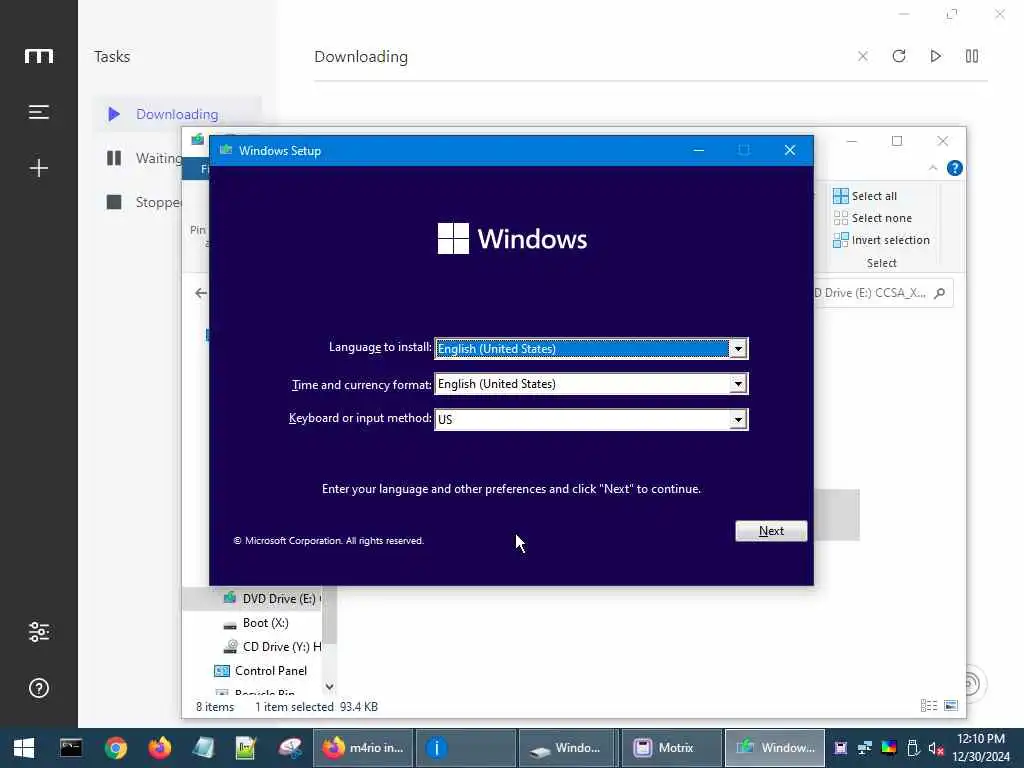1024x768 pixels.
Task: Launch Firefox from the taskbar
Action: pyautogui.click(x=159, y=748)
